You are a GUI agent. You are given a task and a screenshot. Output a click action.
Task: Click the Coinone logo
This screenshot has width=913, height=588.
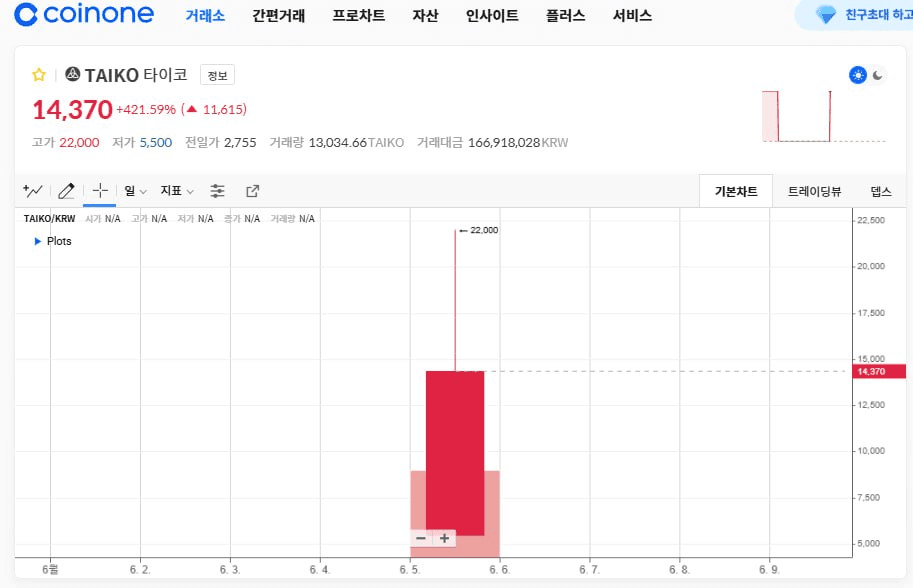coord(85,15)
